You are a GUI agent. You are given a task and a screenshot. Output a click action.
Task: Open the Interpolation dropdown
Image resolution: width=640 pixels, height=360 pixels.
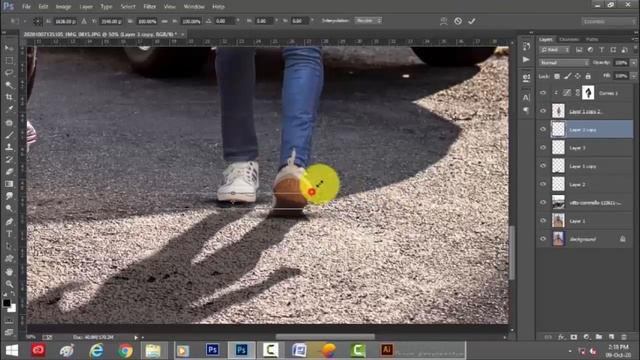coord(368,20)
